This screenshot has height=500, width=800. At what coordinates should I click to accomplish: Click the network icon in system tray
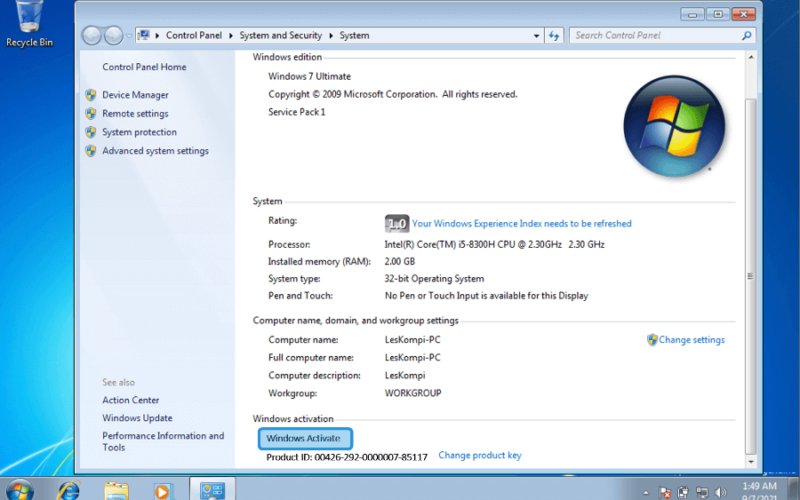coord(702,493)
